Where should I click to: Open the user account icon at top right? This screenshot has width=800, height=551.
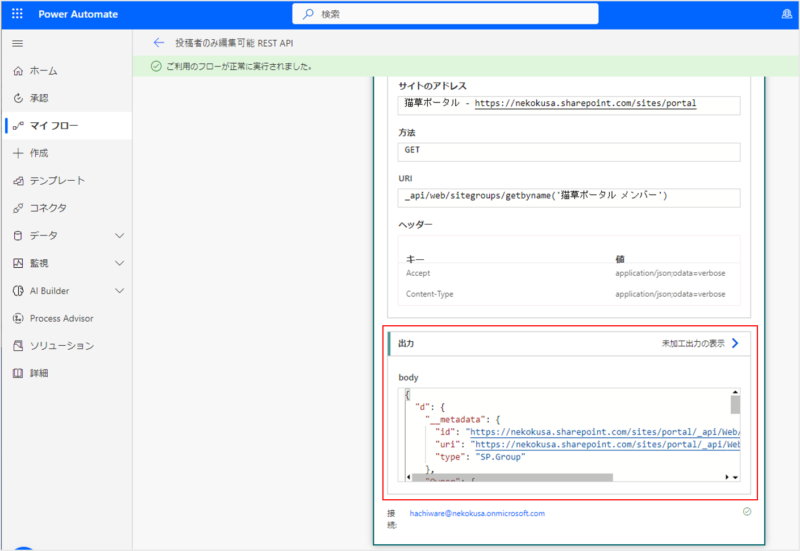tap(786, 14)
